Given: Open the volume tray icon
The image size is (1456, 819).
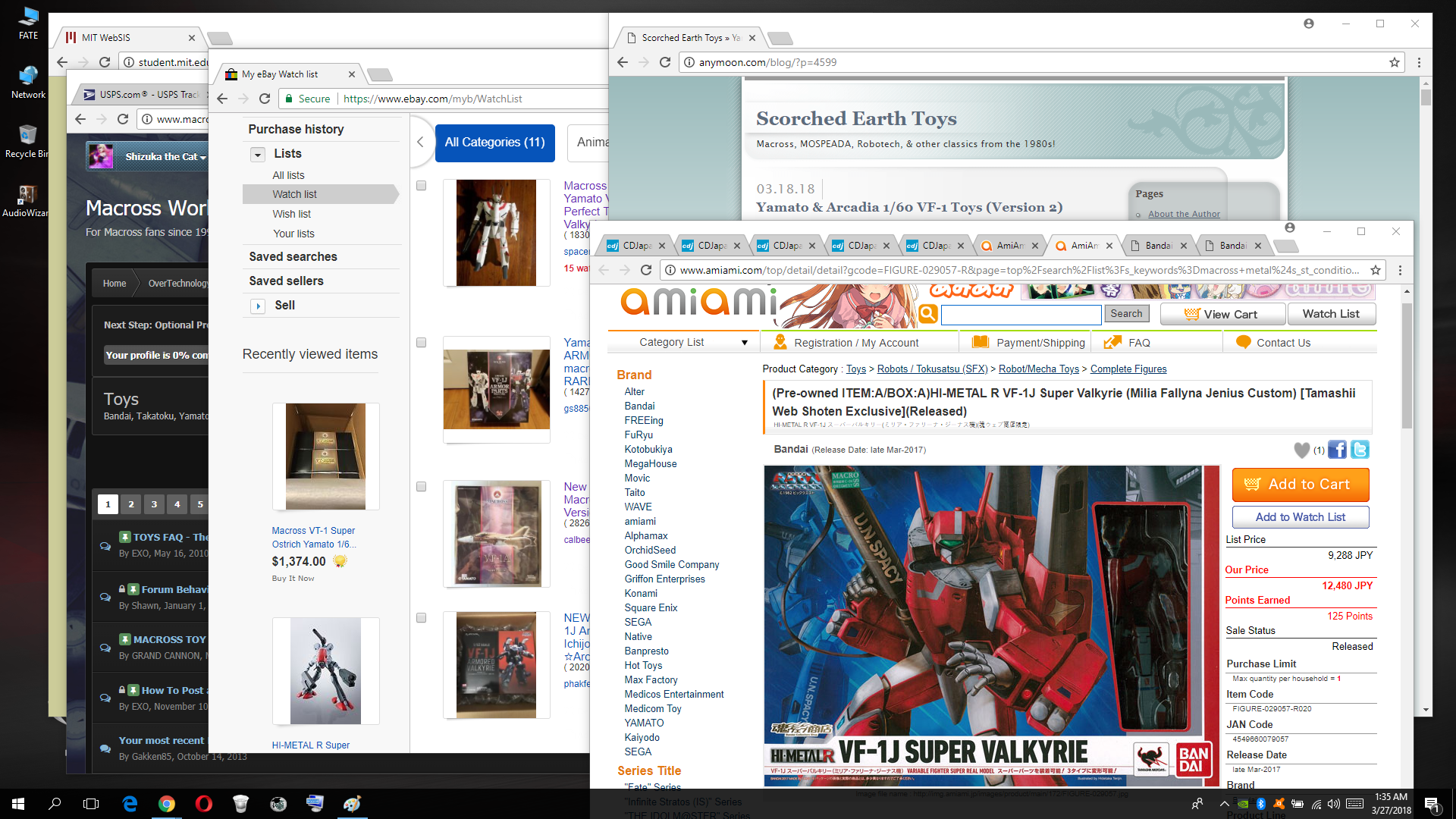Looking at the screenshot, I should pos(1334,804).
